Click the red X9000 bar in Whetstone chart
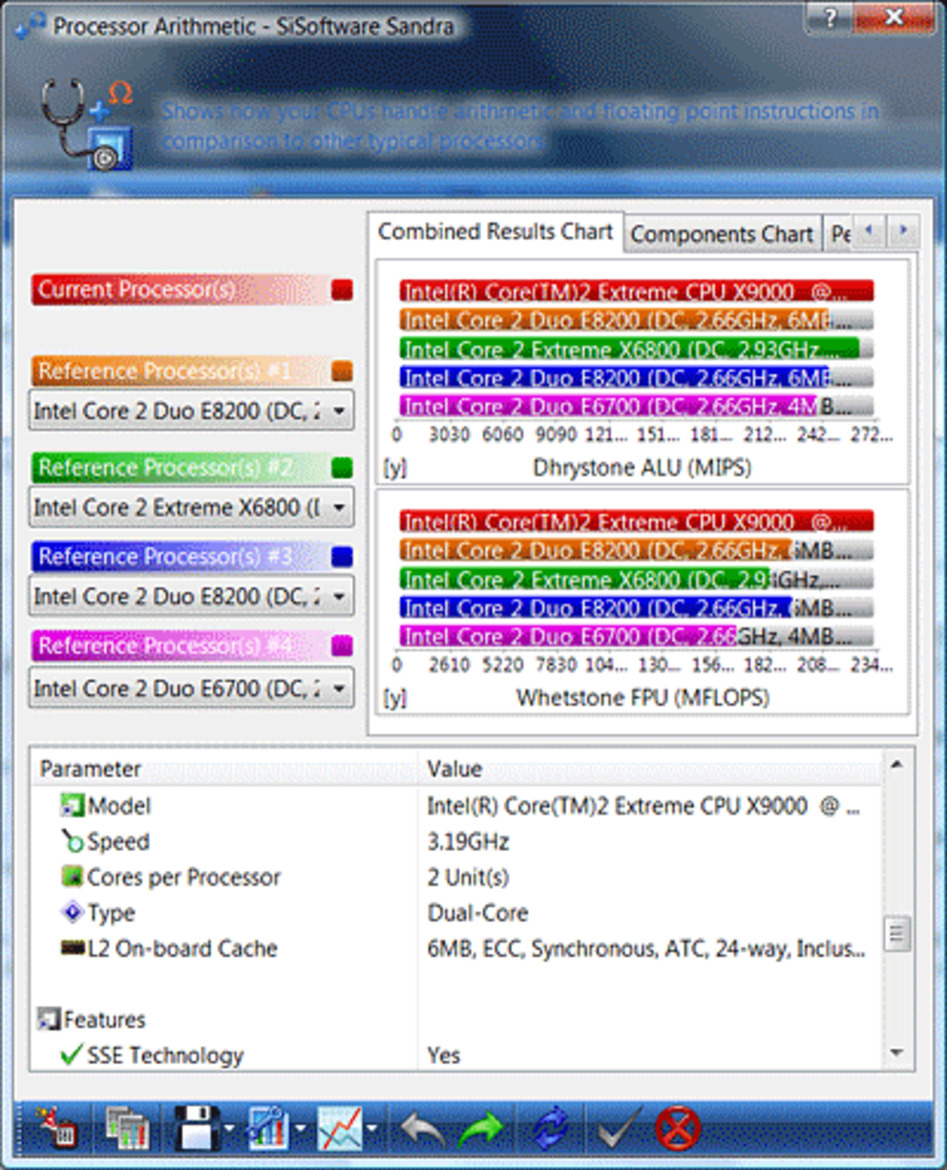The width and height of the screenshot is (947, 1170). pyautogui.click(x=637, y=521)
